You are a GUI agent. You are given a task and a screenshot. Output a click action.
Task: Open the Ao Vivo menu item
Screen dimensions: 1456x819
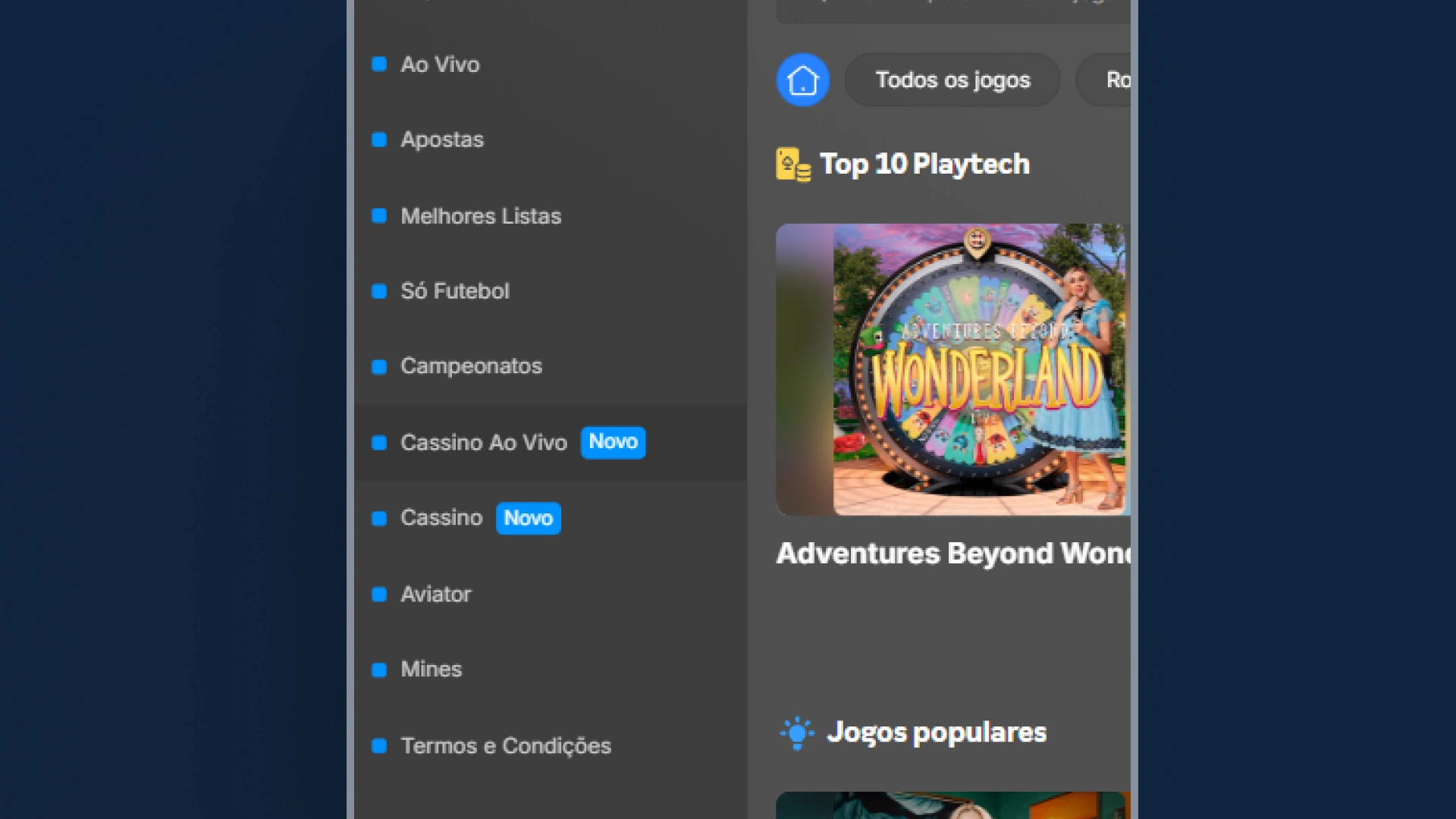(x=440, y=64)
